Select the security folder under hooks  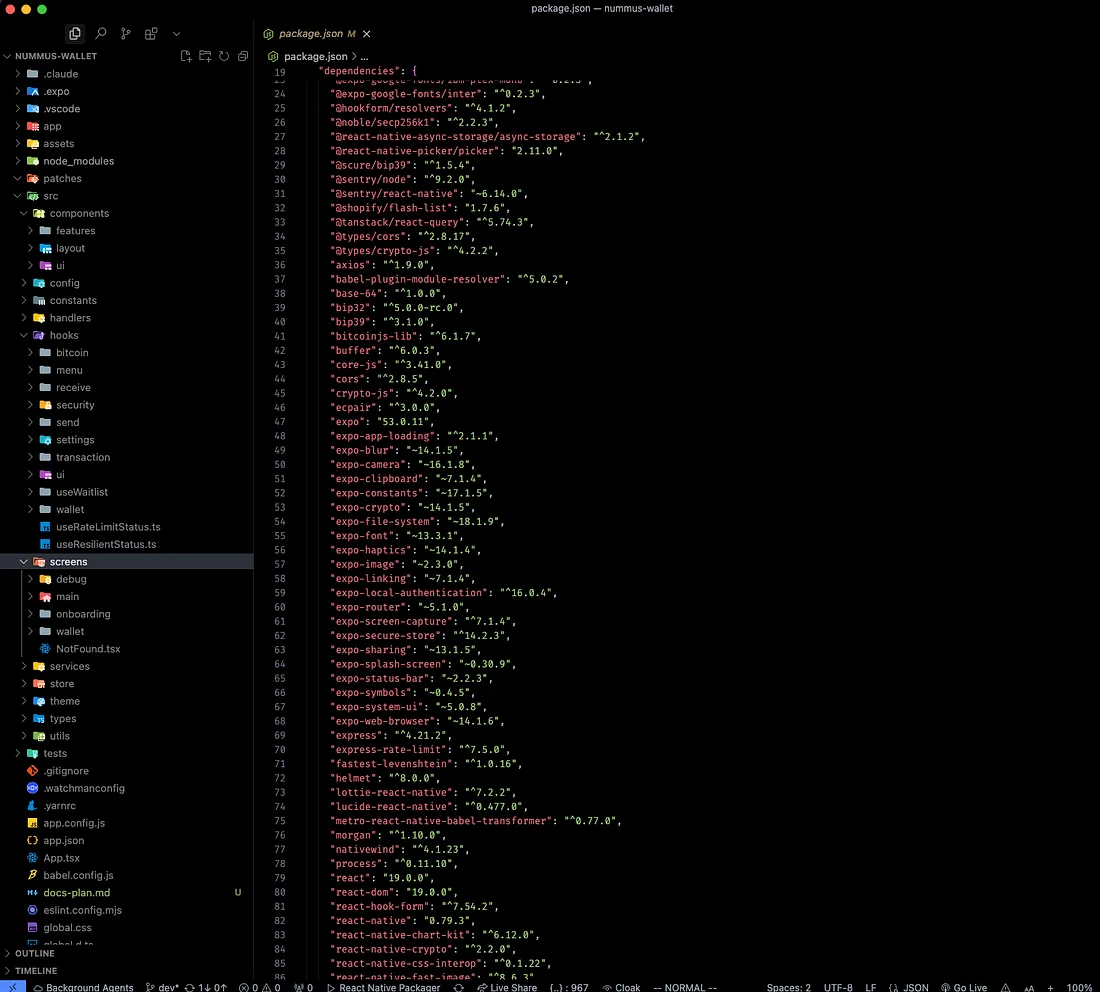(x=126, y=405)
